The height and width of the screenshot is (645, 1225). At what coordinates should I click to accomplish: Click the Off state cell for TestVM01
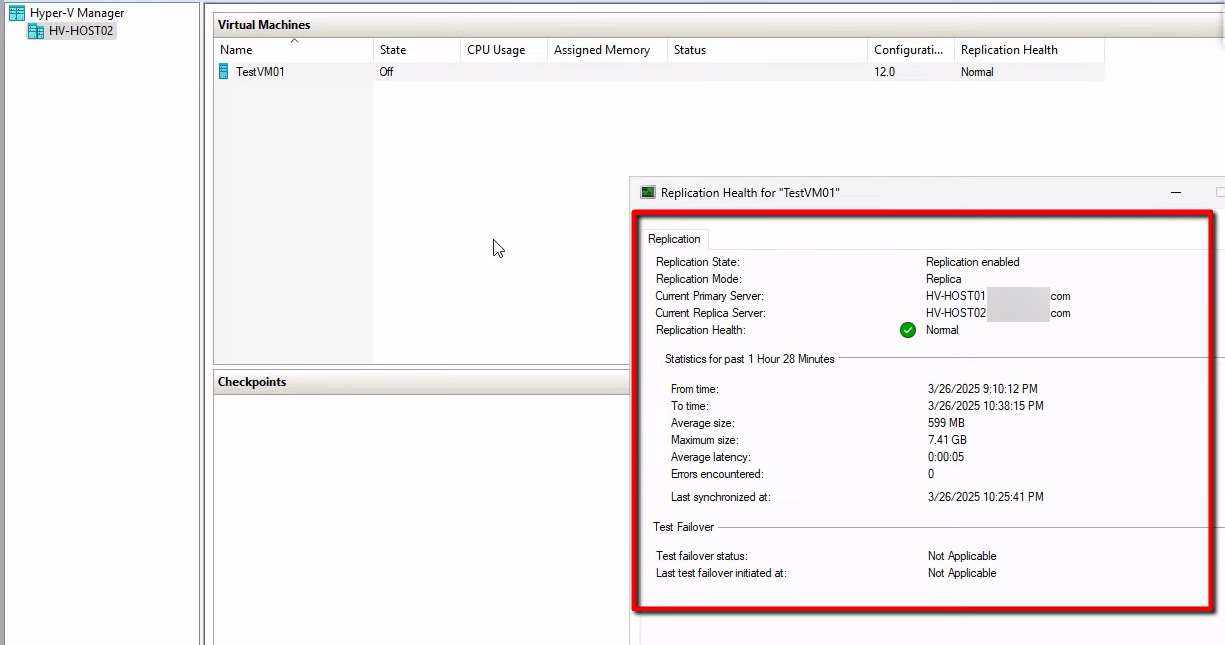coord(386,72)
